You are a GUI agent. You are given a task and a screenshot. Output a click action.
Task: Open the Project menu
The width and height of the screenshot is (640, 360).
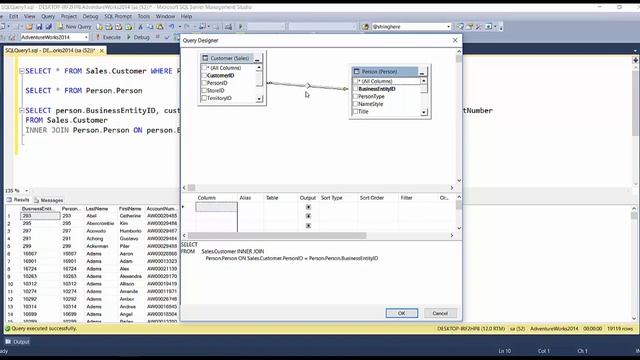point(69,16)
